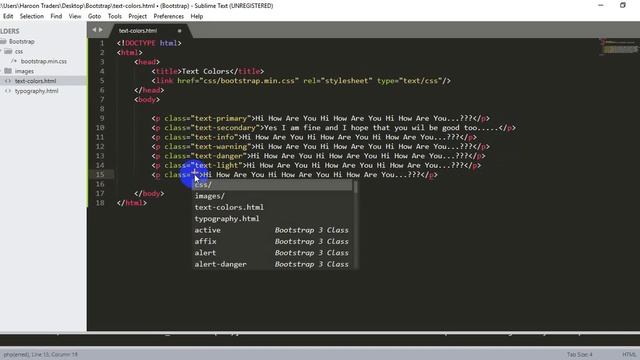Open text-colors.html in the sidebar

pos(36,81)
